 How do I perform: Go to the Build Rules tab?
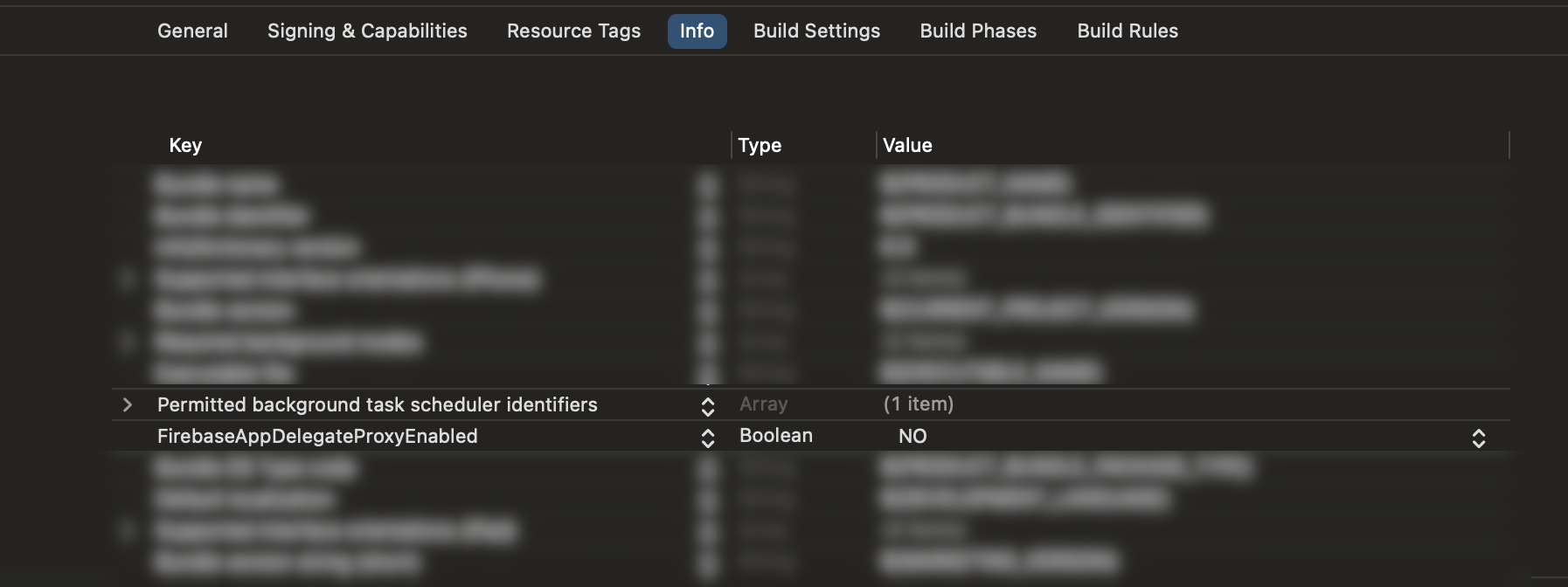pyautogui.click(x=1127, y=31)
